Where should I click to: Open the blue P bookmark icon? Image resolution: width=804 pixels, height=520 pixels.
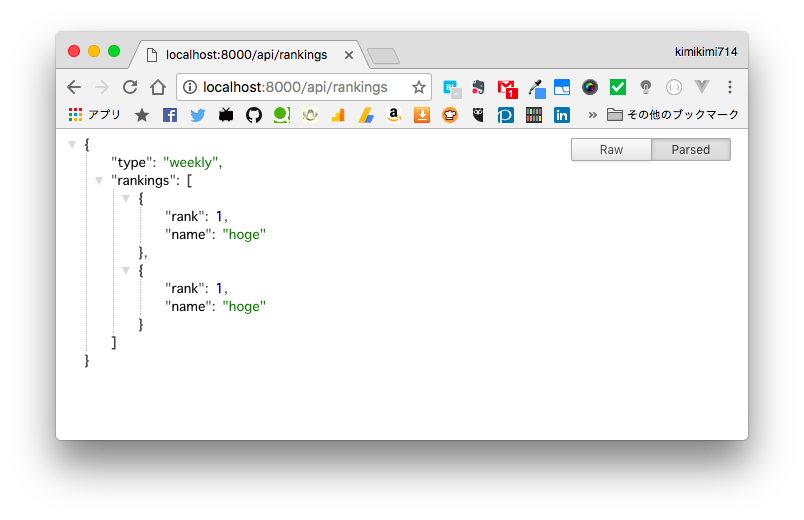(506, 115)
